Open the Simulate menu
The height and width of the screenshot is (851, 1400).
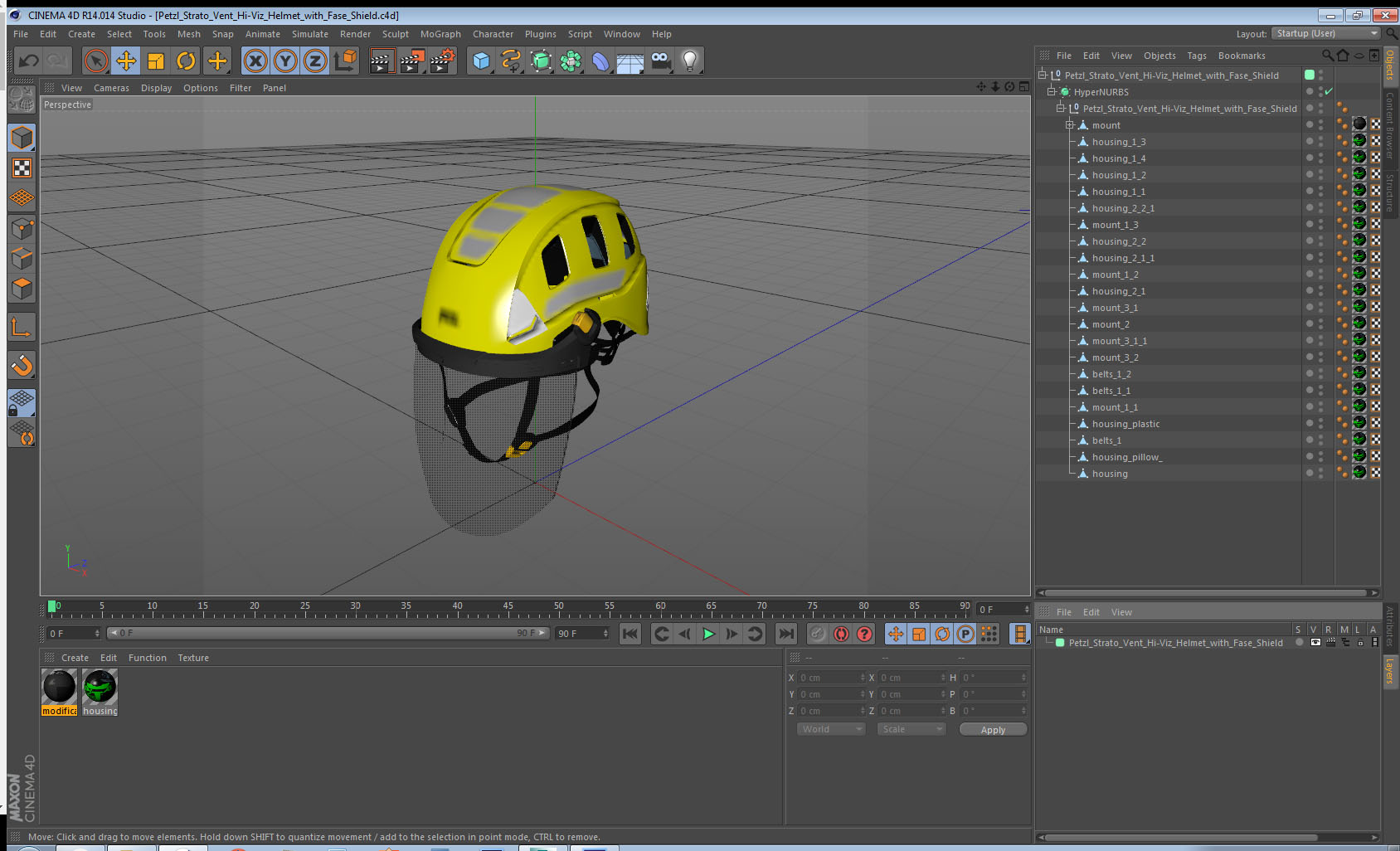(x=309, y=34)
